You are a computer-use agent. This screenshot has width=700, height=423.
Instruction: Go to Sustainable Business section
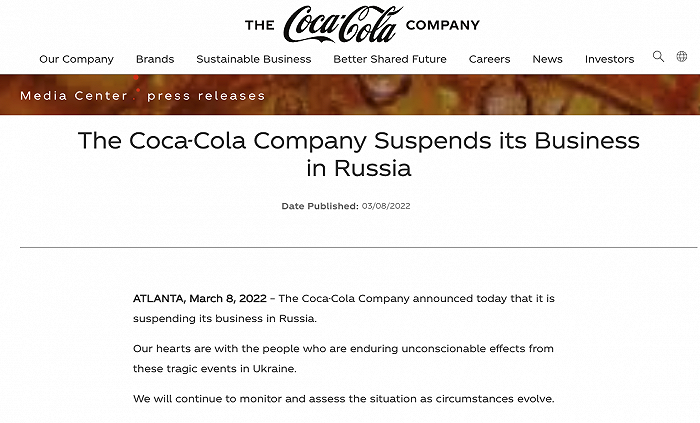[254, 59]
